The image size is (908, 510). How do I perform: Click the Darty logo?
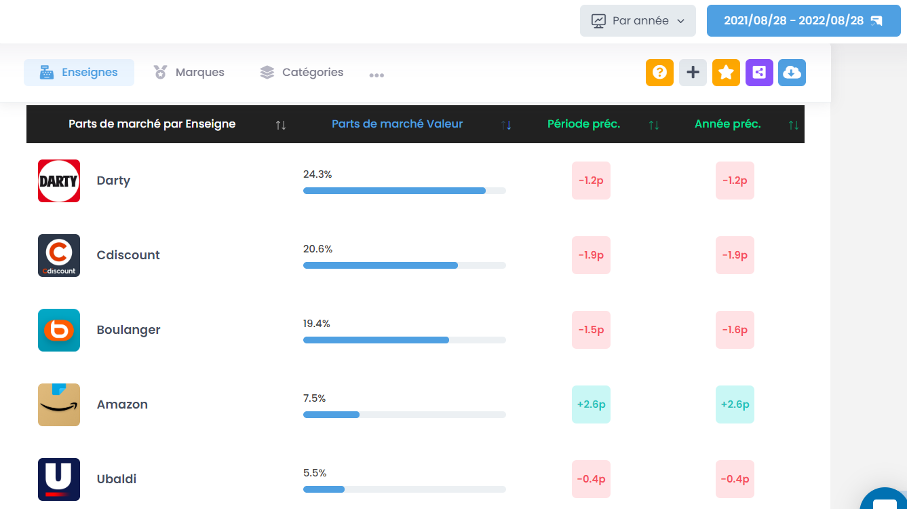click(x=59, y=181)
